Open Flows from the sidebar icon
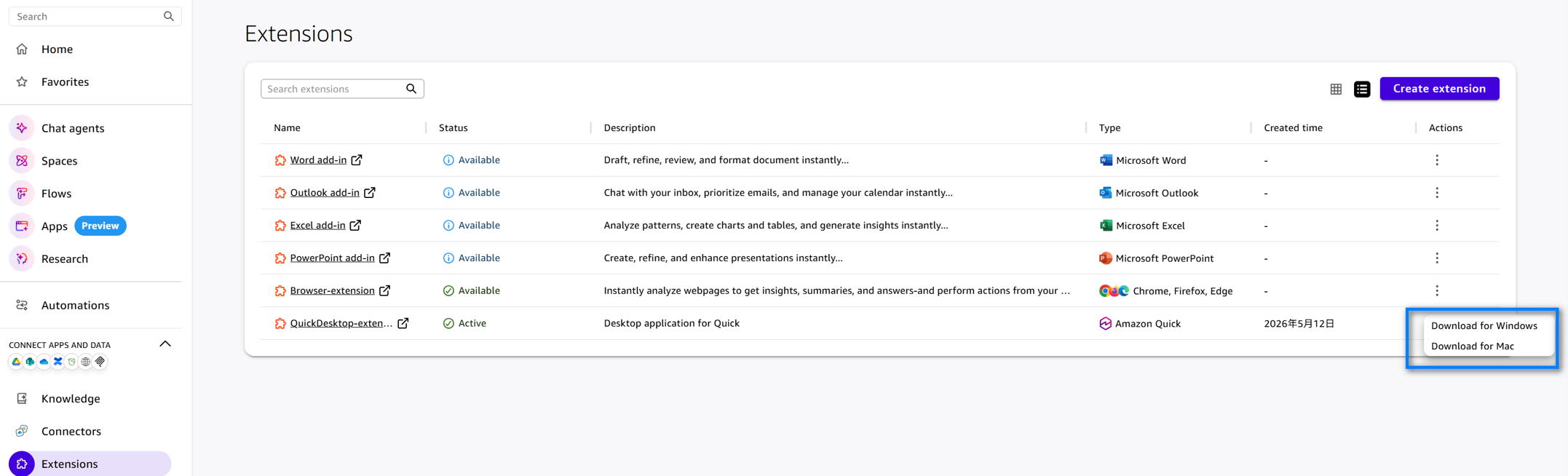The image size is (1568, 476). pos(22,194)
